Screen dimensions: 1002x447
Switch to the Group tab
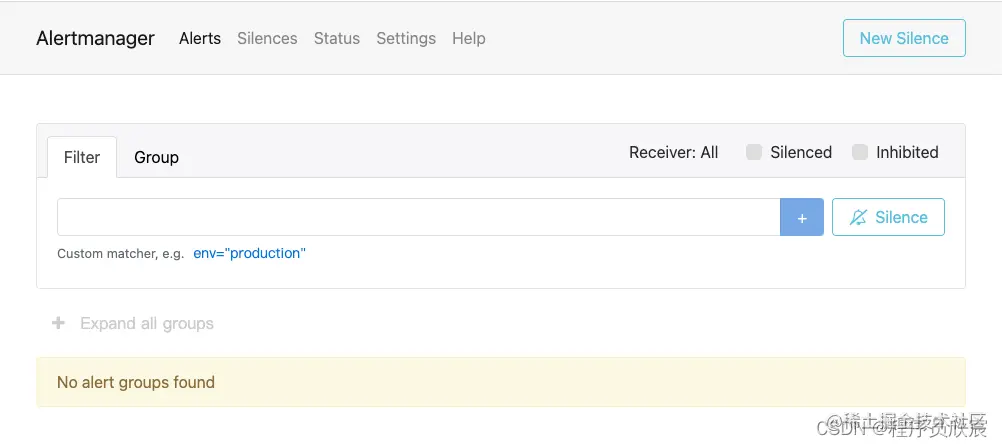(x=157, y=157)
